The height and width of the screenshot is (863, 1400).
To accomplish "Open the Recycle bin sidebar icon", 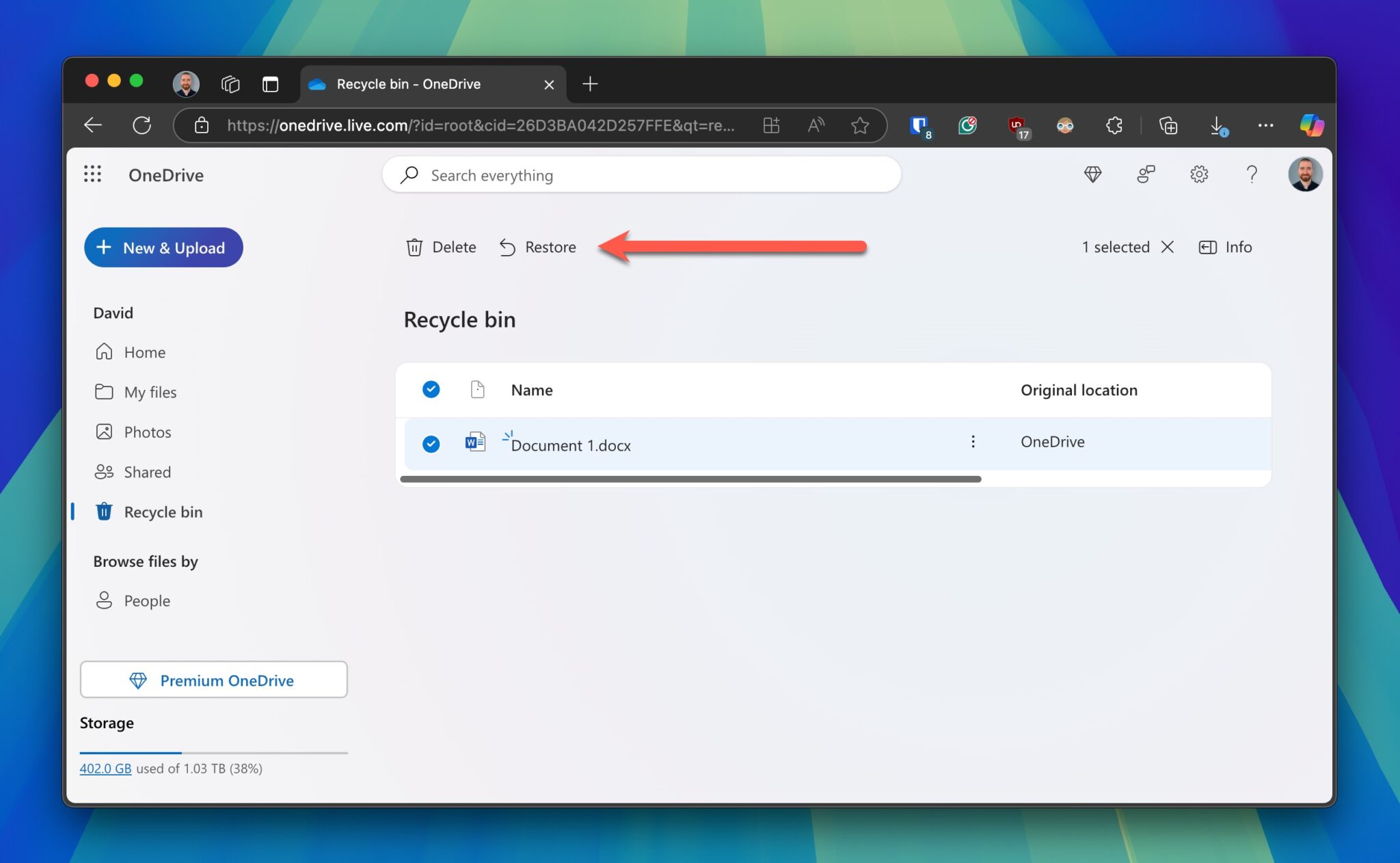I will 103,512.
